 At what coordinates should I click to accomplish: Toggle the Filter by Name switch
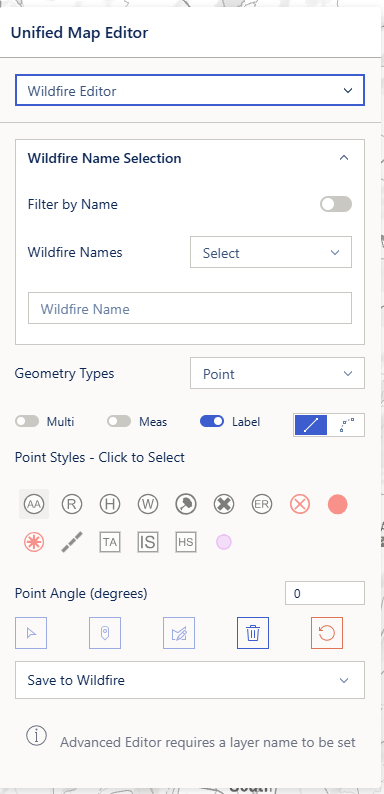point(336,204)
